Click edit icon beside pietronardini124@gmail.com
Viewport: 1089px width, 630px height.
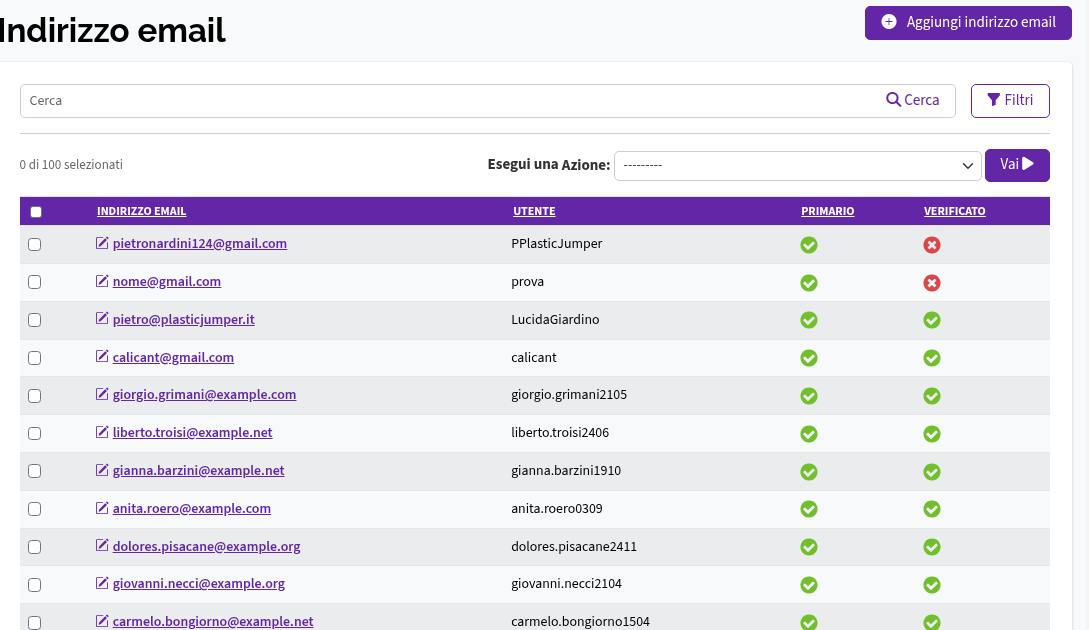[x=102, y=243]
